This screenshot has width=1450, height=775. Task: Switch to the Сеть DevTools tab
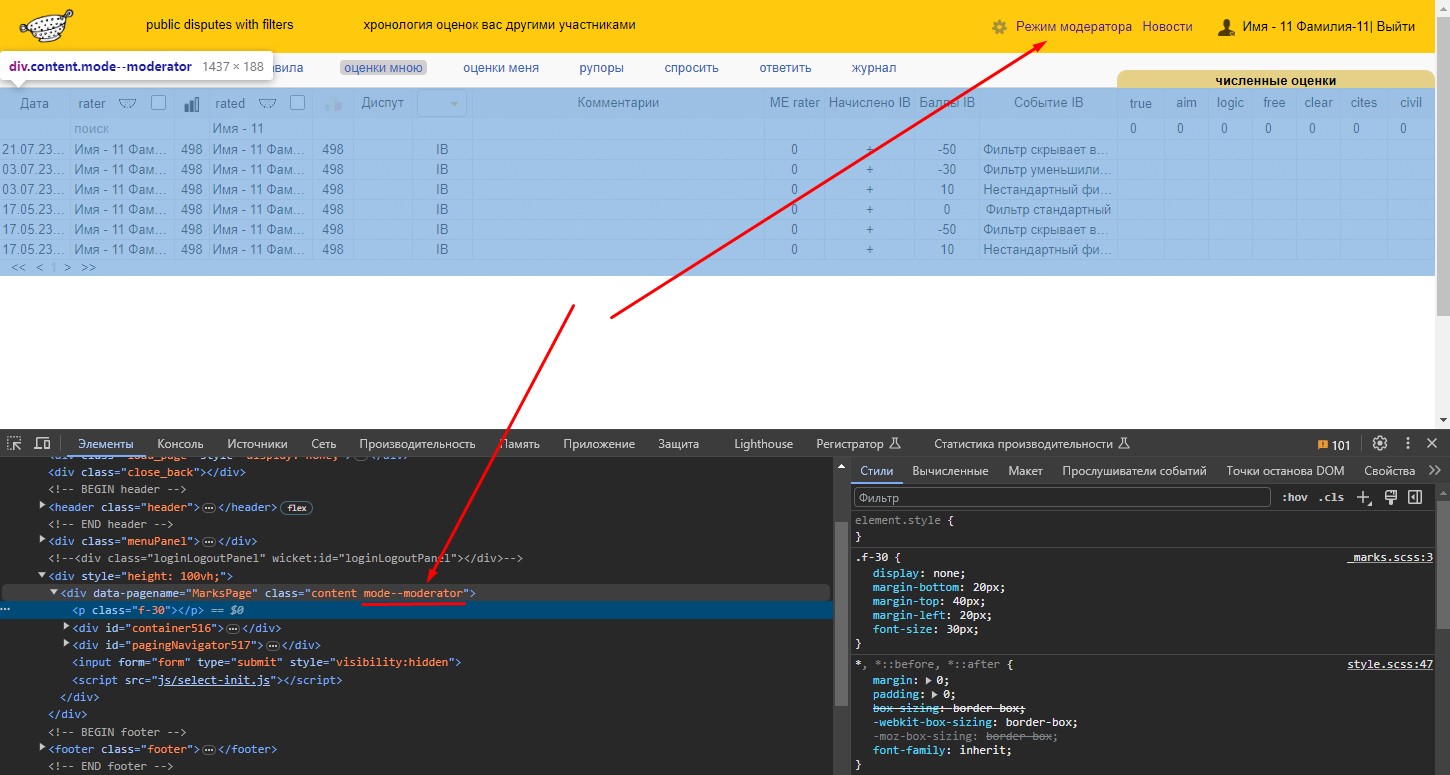(323, 444)
